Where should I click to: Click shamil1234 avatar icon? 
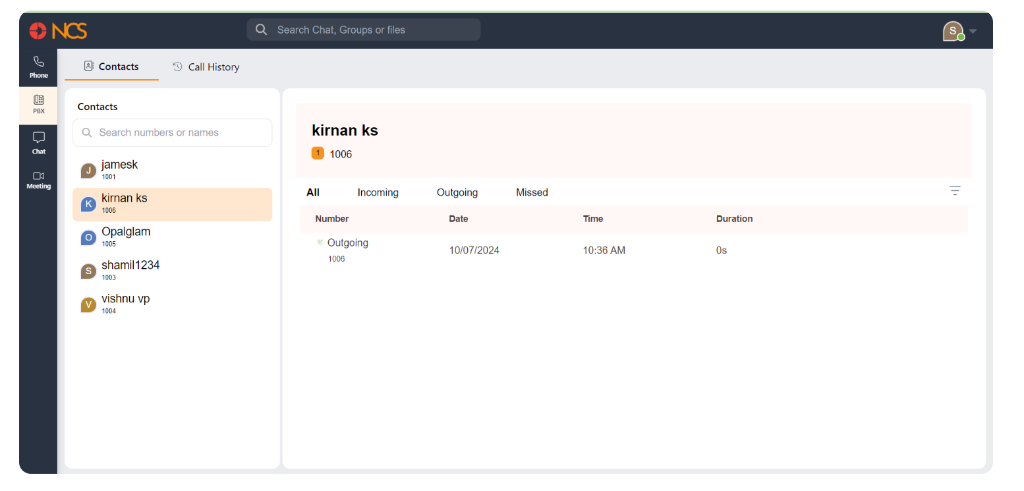[x=88, y=270]
